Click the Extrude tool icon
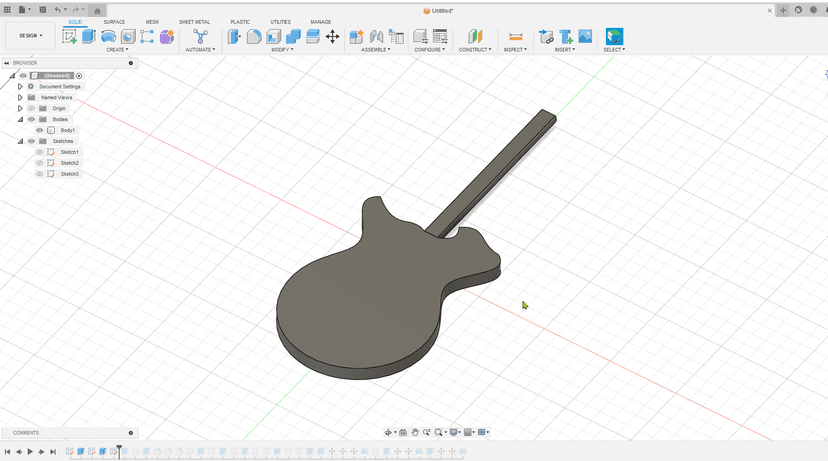This screenshot has width=828, height=461. tap(89, 36)
